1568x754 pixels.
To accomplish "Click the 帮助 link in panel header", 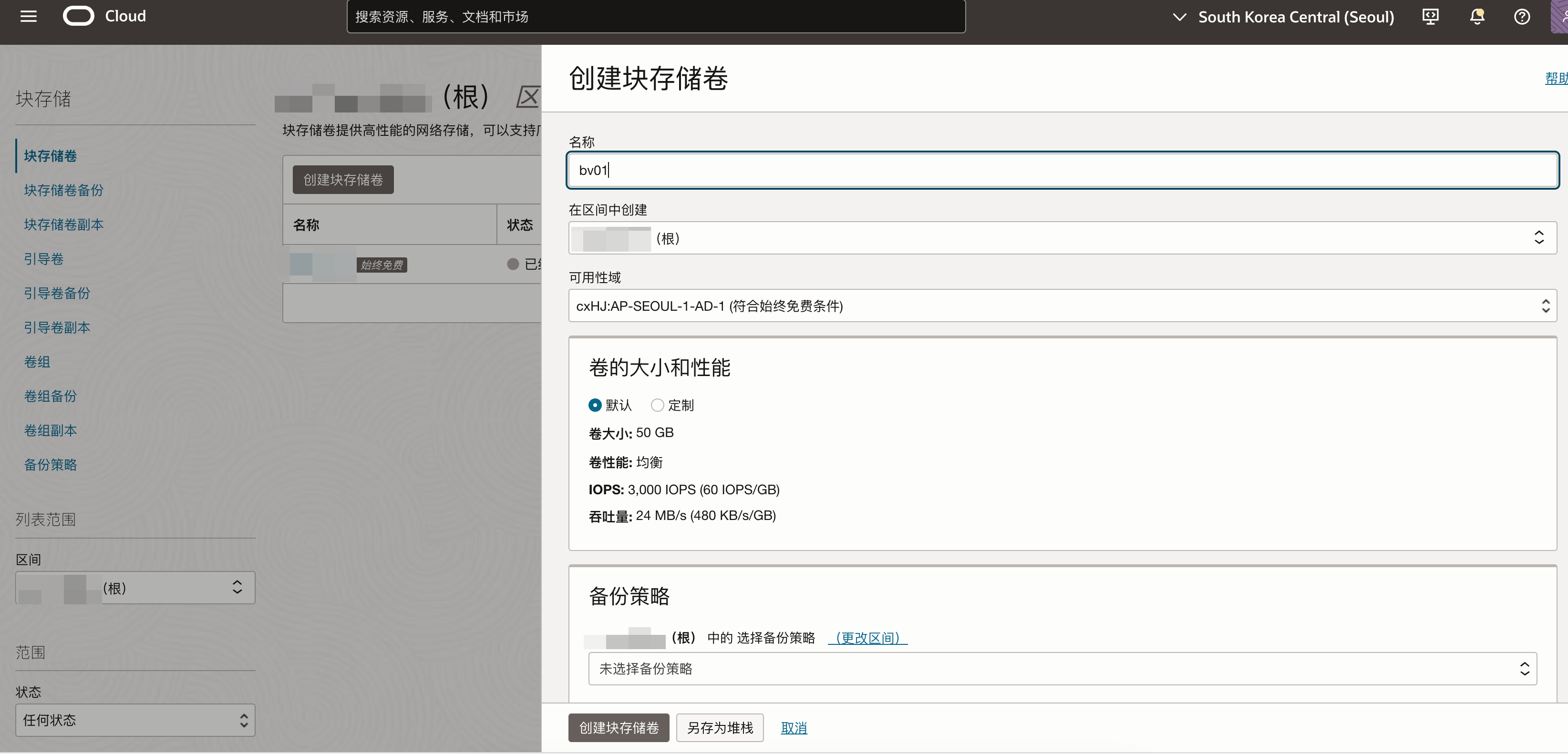I will click(1556, 78).
